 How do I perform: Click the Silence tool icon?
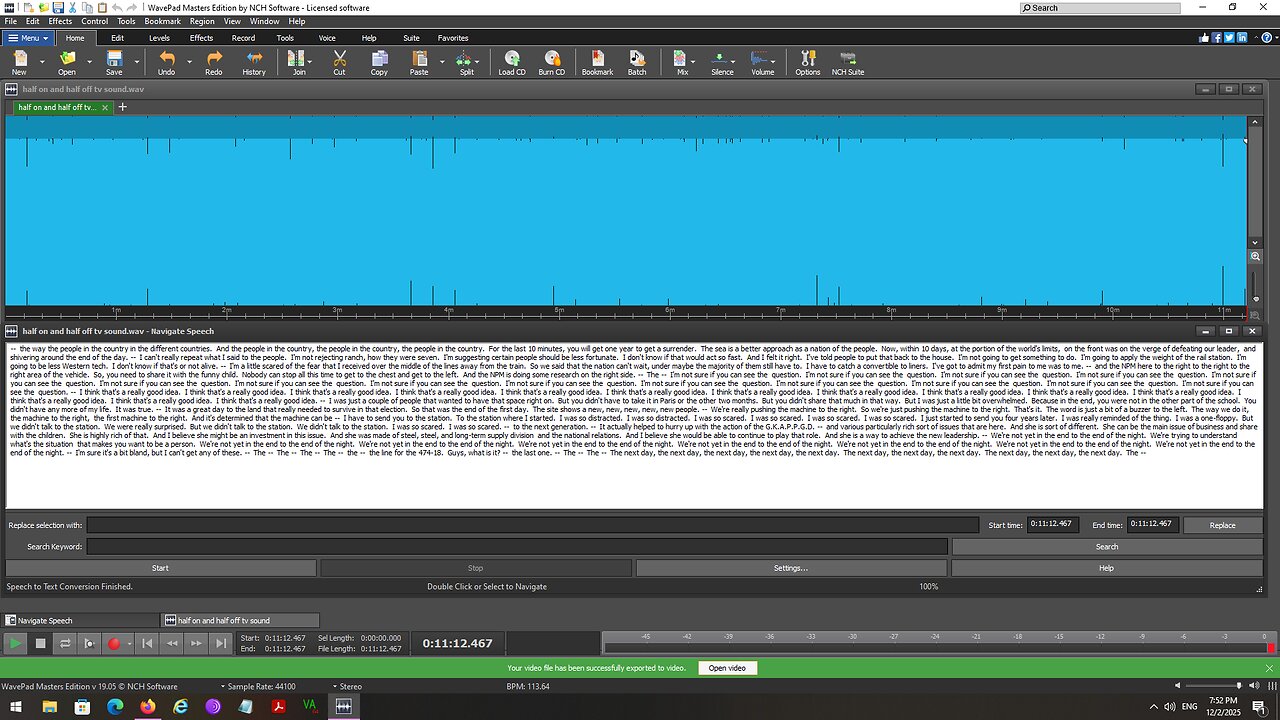click(722, 62)
